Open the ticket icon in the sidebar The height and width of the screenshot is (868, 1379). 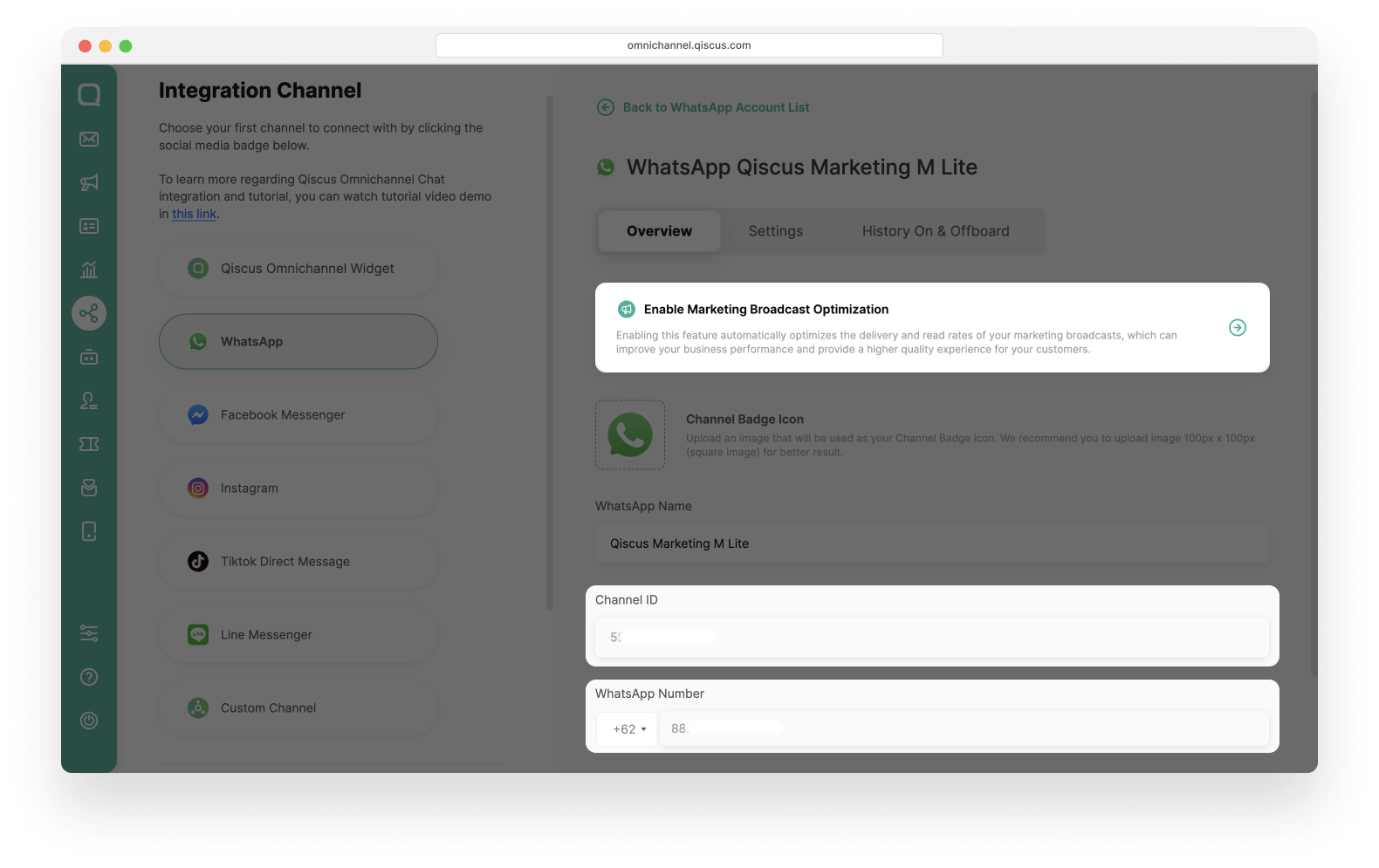[x=89, y=444]
